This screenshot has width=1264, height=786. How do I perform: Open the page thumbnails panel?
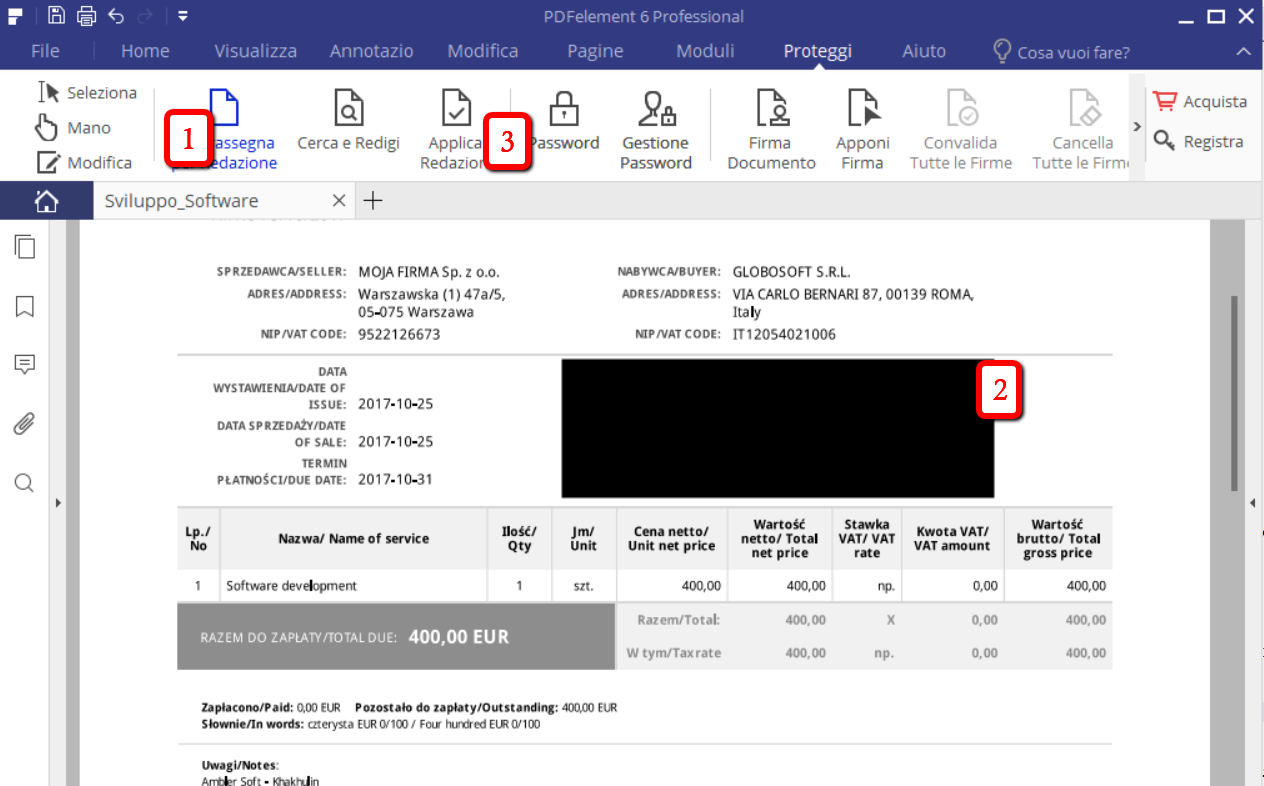coord(25,246)
